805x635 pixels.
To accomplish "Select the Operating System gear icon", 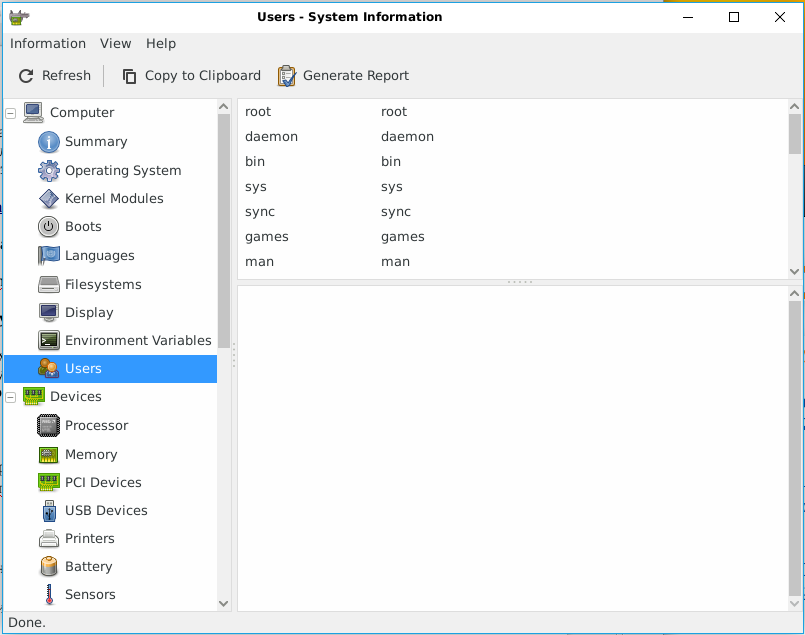I will tap(49, 170).
